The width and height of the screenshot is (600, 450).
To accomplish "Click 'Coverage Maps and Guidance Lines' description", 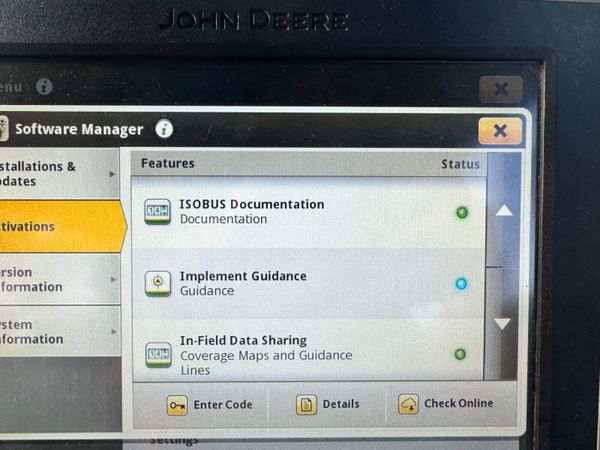I will coord(266,362).
